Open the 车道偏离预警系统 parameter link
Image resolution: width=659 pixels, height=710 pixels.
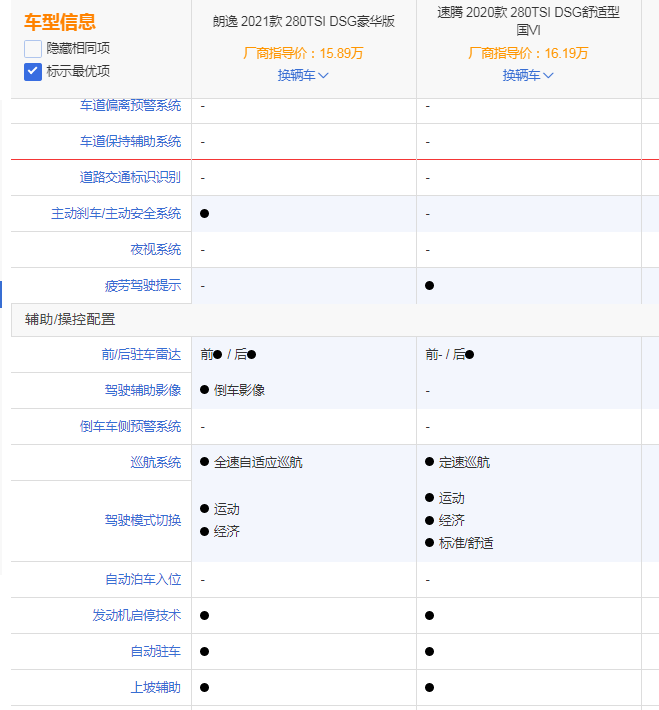130,106
